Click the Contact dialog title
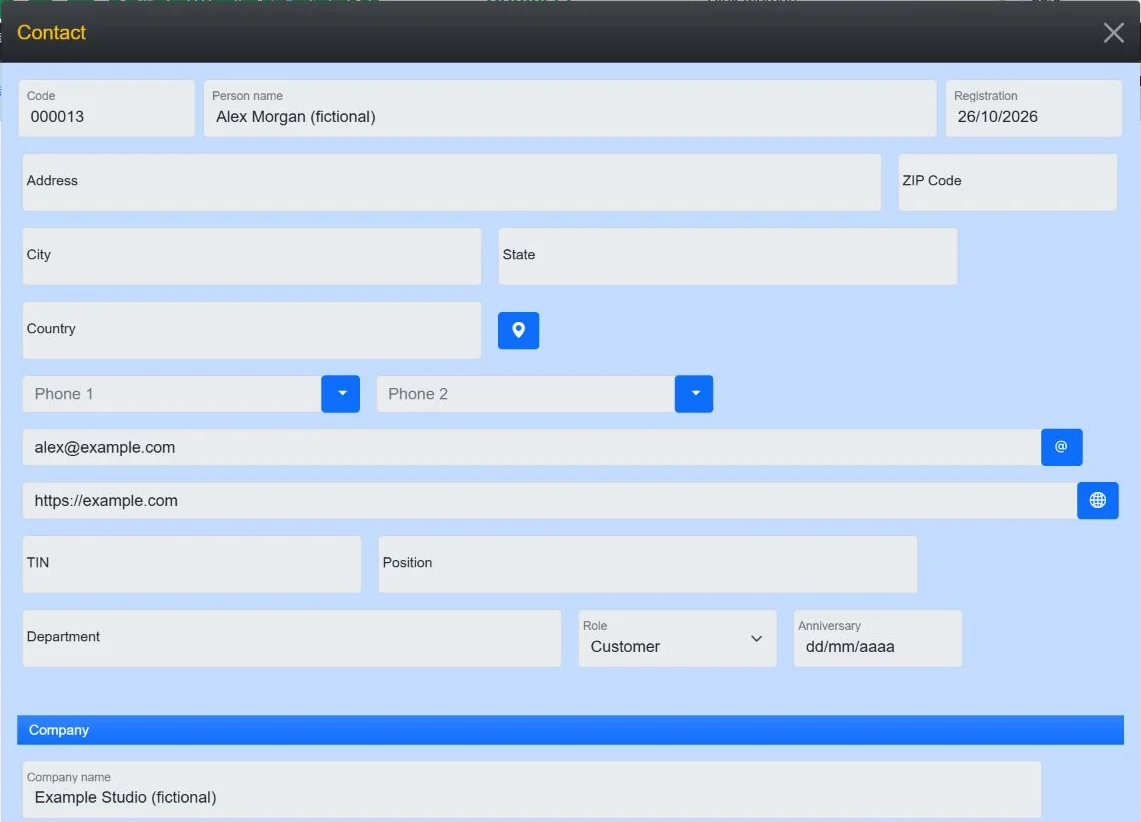This screenshot has width=1141, height=822. pos(51,33)
